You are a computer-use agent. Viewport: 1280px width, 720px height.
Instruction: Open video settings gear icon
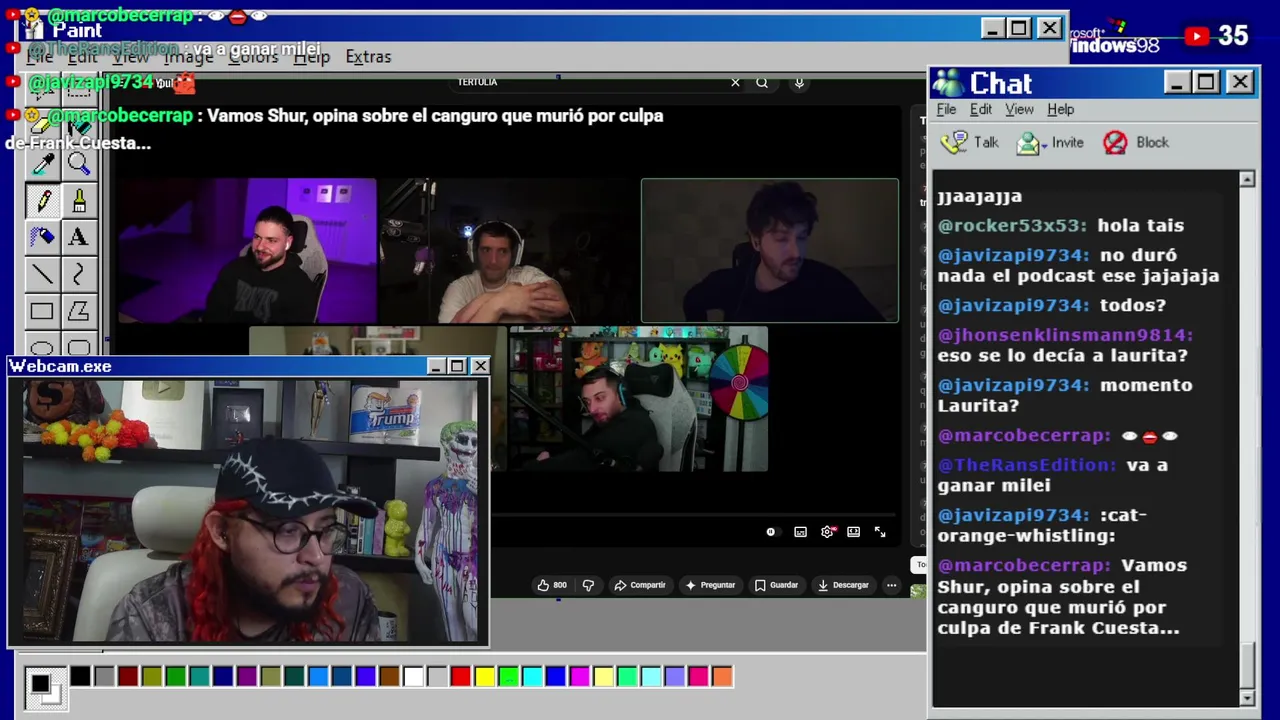(827, 532)
